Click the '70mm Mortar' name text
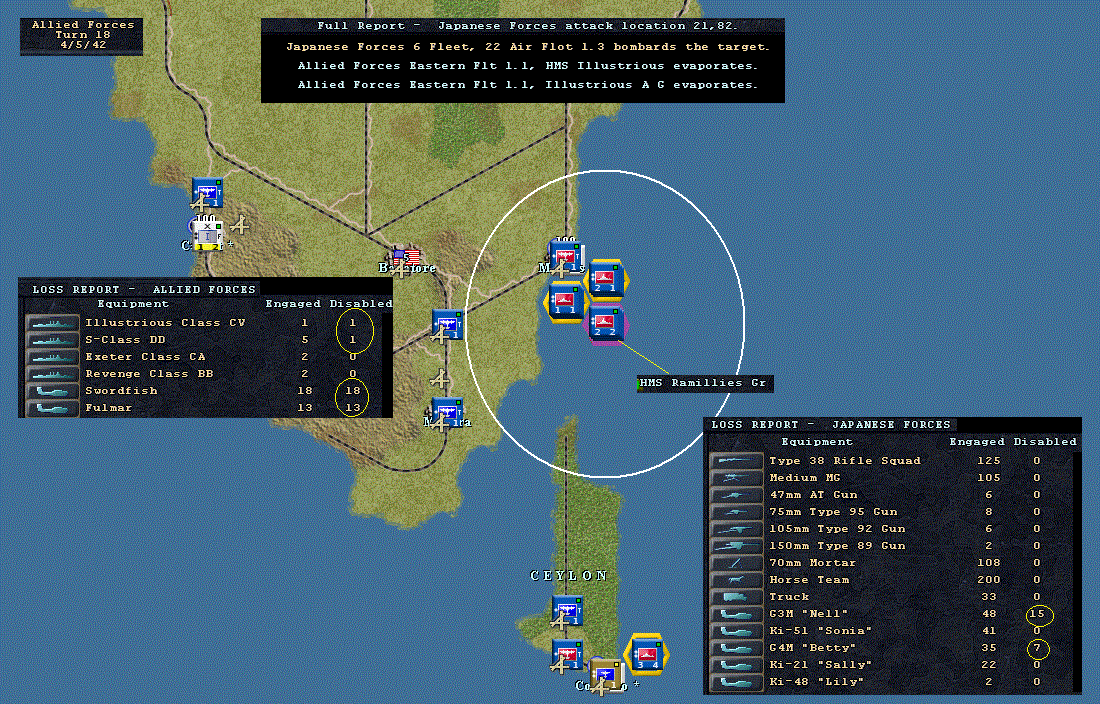Viewport: 1100px width, 704px height. tap(812, 563)
